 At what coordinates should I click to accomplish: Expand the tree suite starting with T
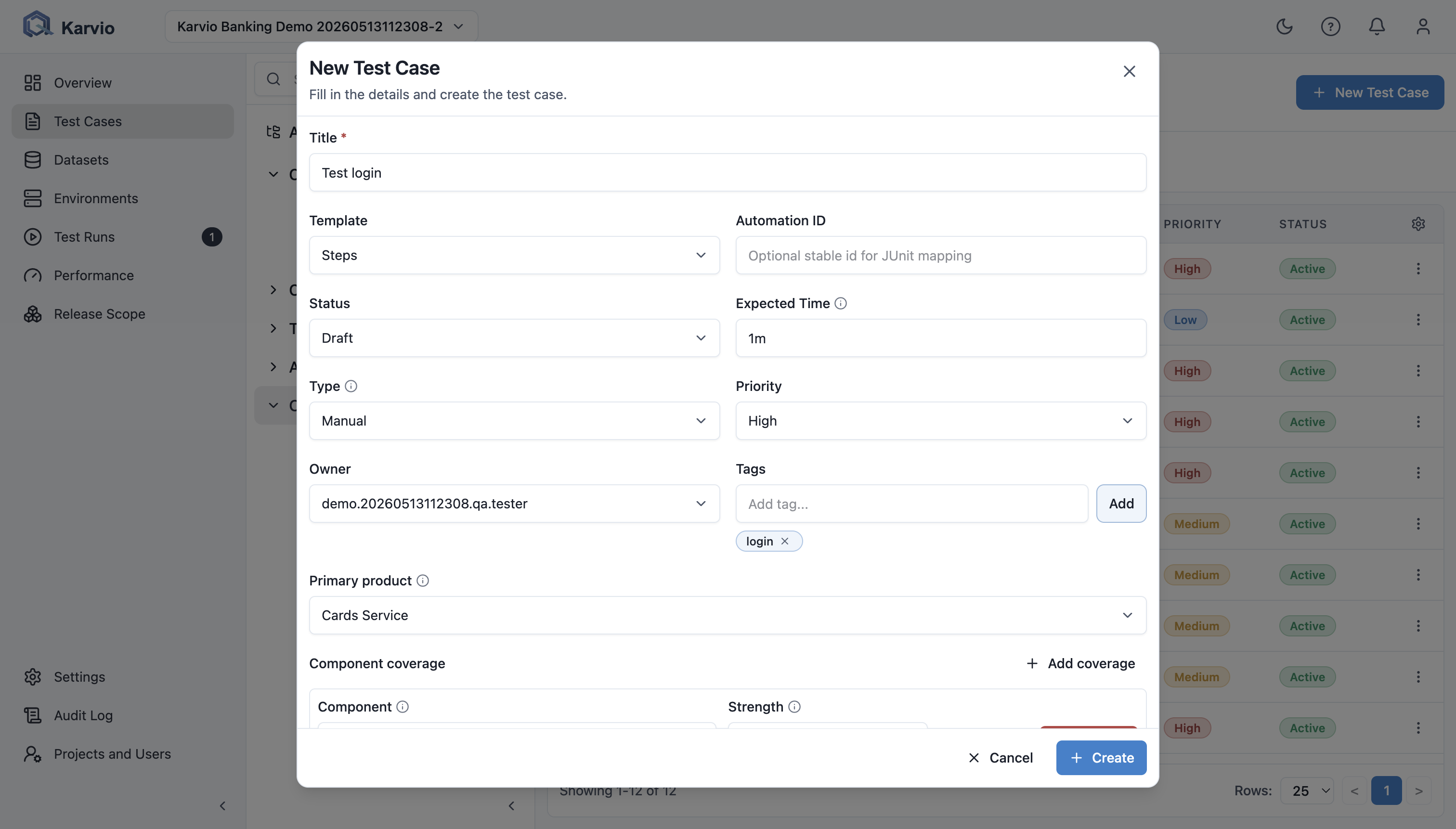point(273,328)
